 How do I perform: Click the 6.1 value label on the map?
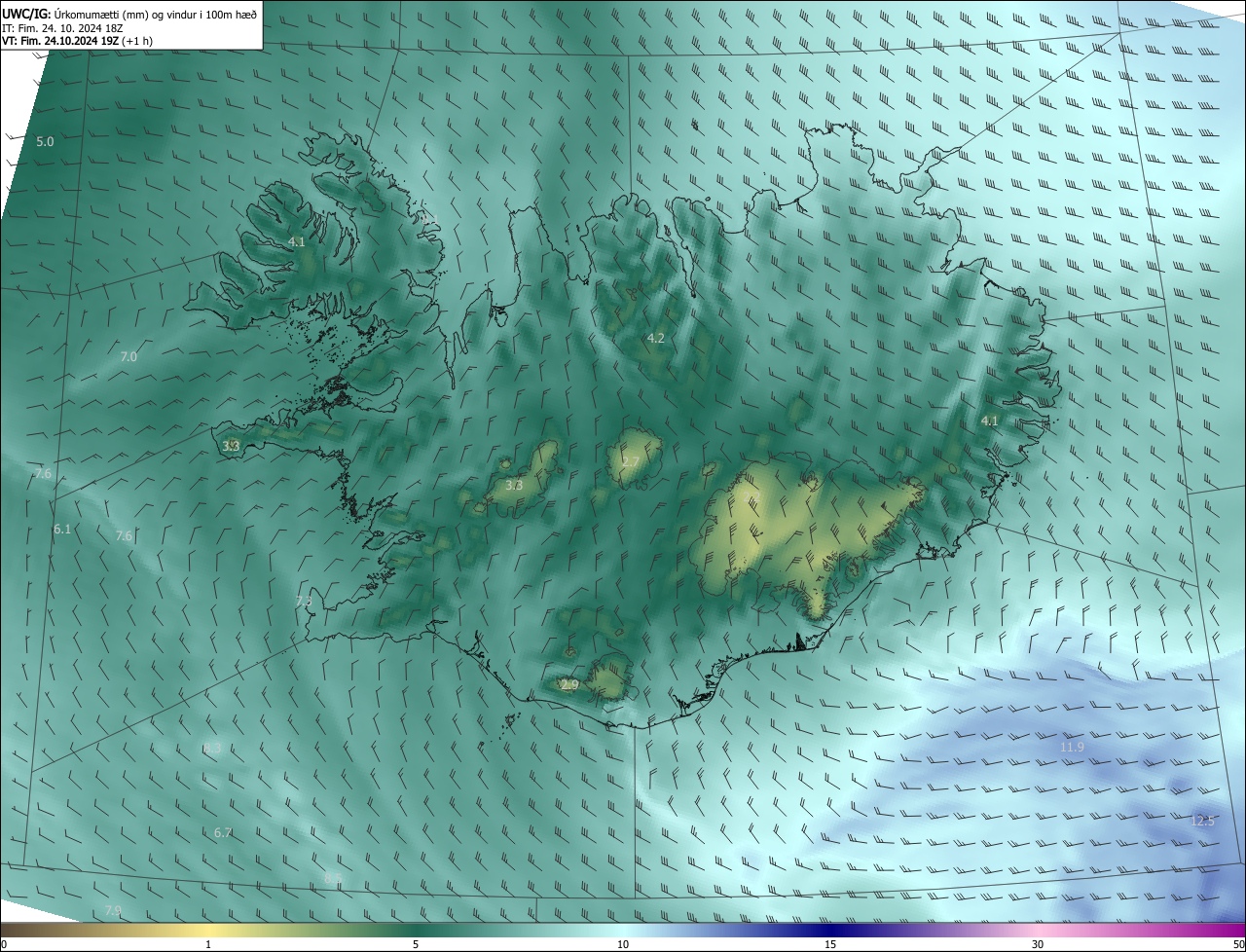[x=62, y=529]
